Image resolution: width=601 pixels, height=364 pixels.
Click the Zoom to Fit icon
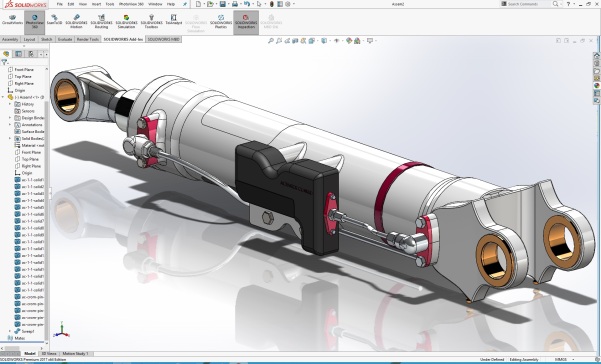271,41
